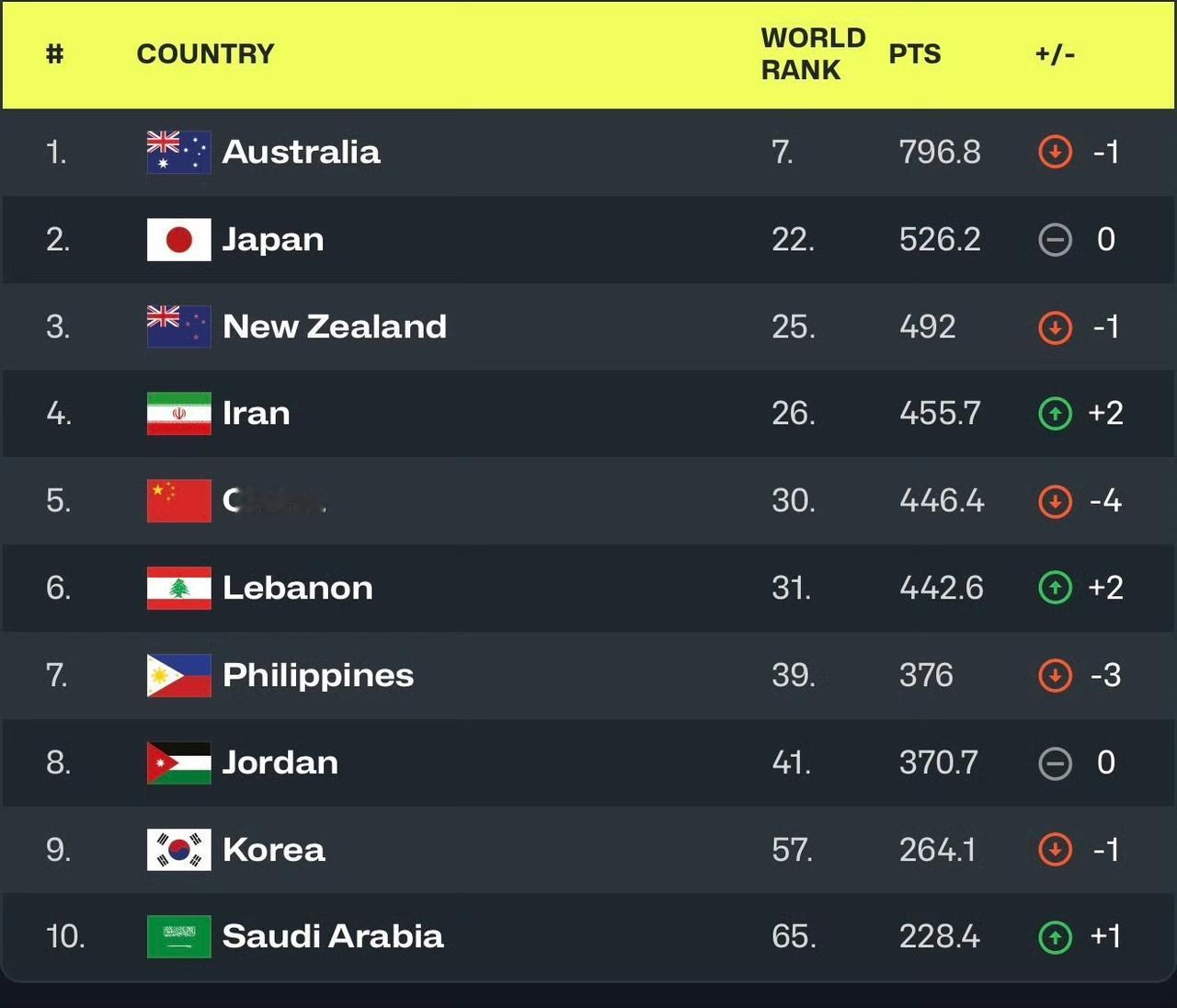The width and height of the screenshot is (1177, 1008).
Task: Click the +/- column header
Action: [x=1055, y=54]
